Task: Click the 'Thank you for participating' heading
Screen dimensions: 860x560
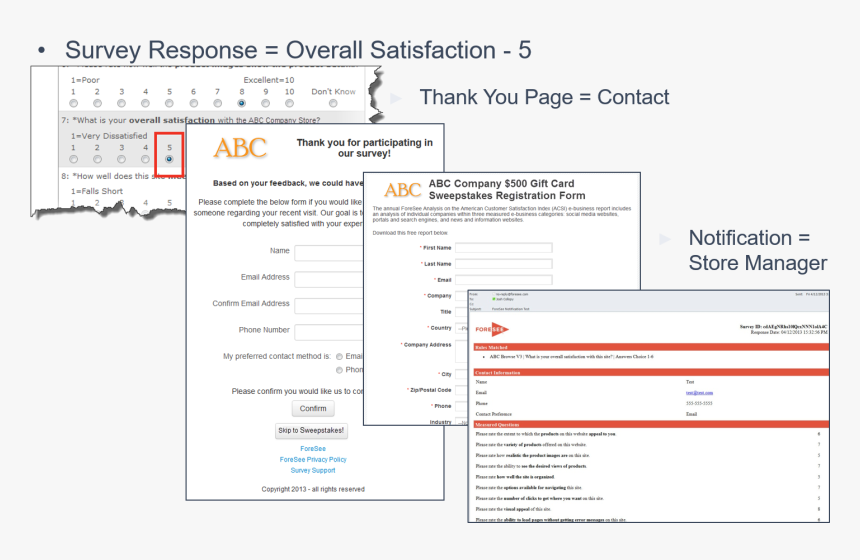Action: pyautogui.click(x=364, y=148)
